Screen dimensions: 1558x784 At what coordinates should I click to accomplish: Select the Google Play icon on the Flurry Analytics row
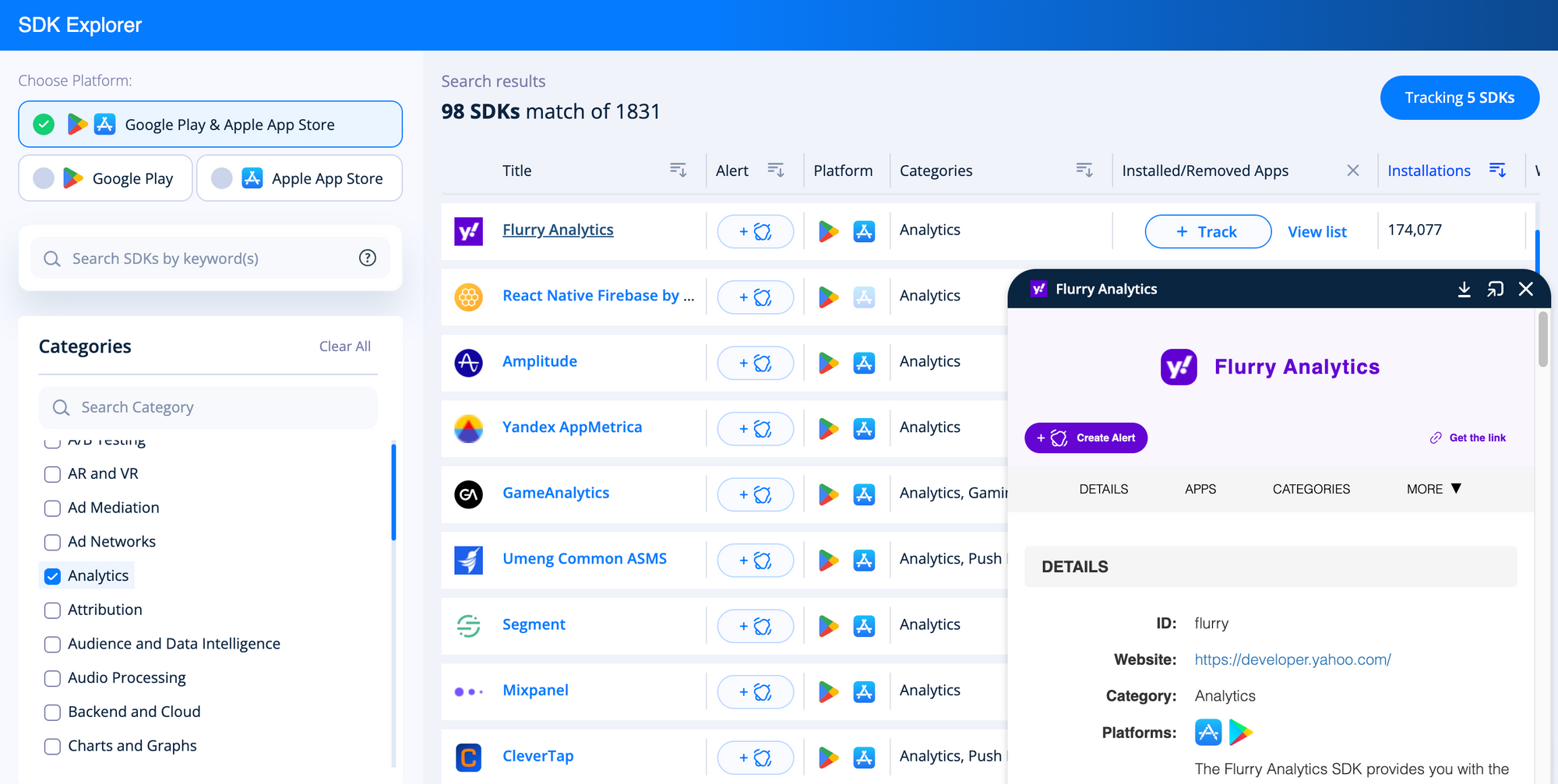[828, 230]
